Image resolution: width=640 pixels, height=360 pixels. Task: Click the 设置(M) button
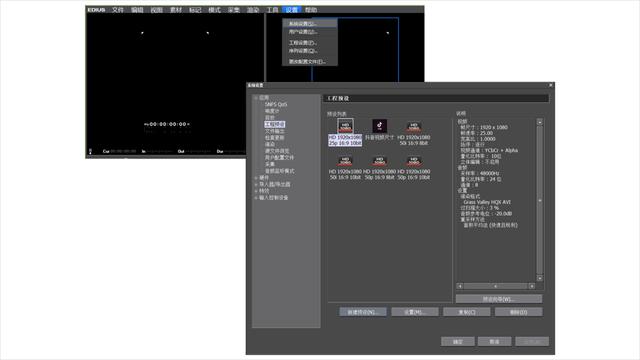pos(415,312)
